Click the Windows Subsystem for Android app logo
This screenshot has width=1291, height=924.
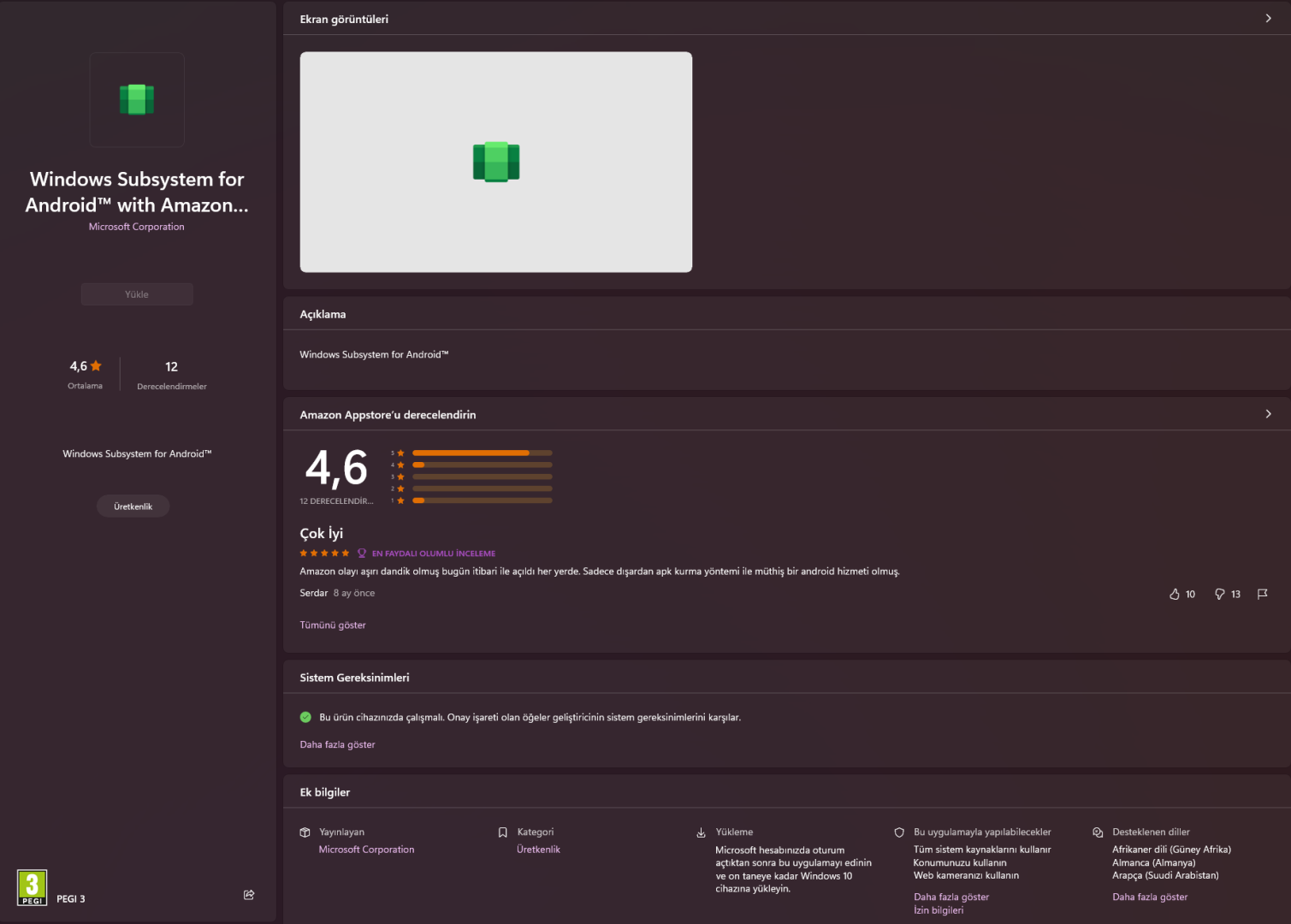pos(137,99)
